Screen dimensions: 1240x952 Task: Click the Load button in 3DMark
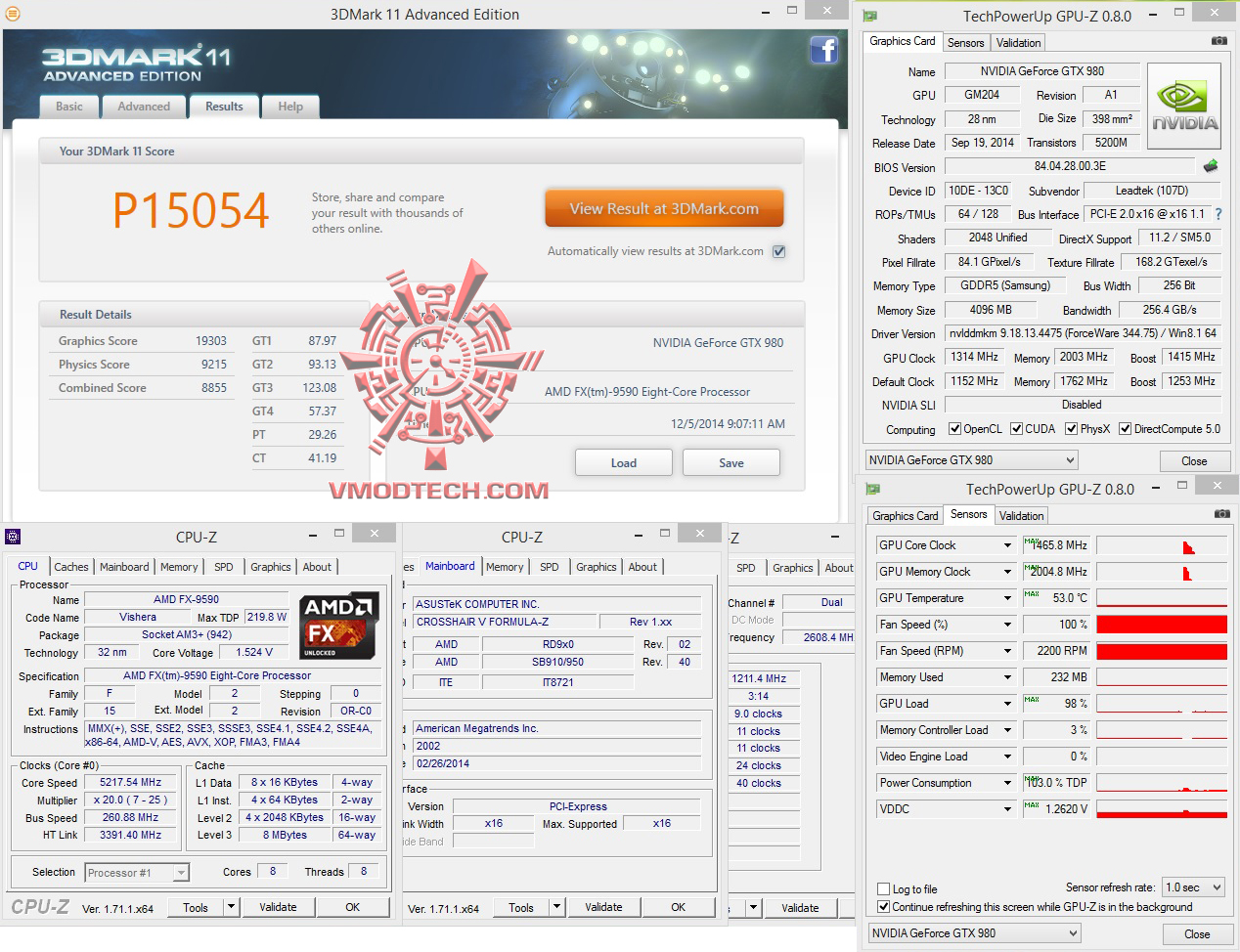coord(624,463)
